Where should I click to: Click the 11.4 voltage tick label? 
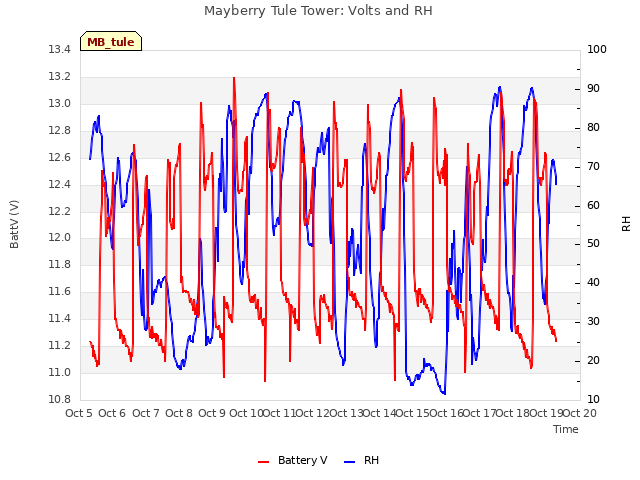(x=59, y=318)
